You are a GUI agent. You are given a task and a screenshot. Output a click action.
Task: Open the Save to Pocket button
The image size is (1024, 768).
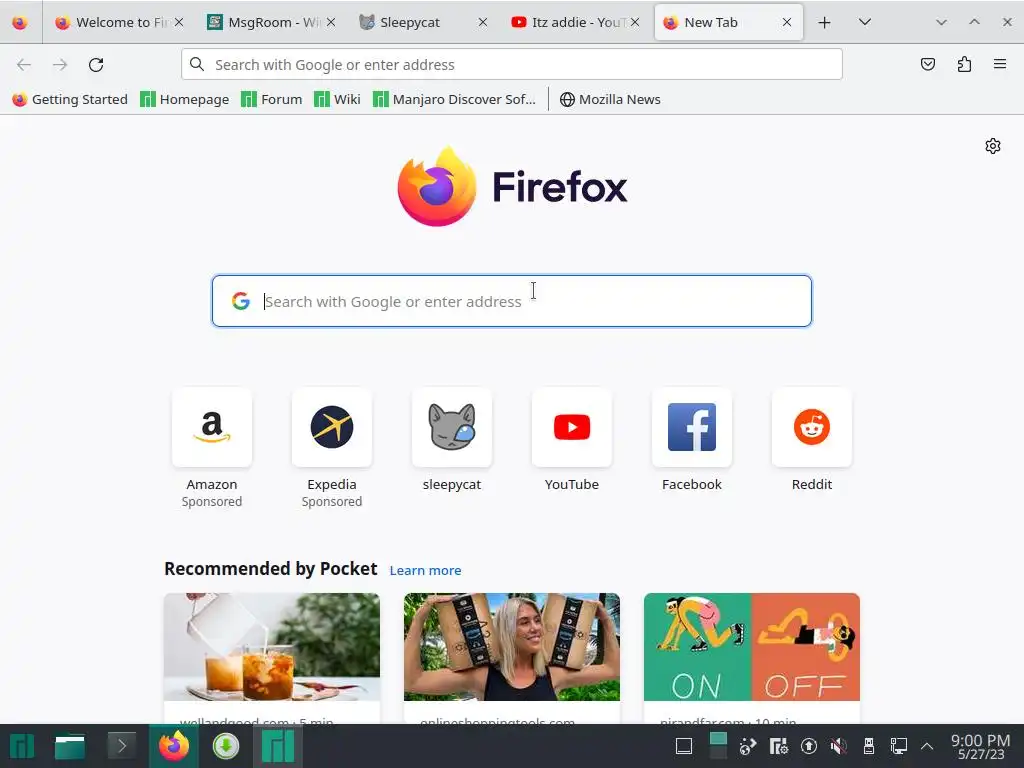pyautogui.click(x=928, y=64)
